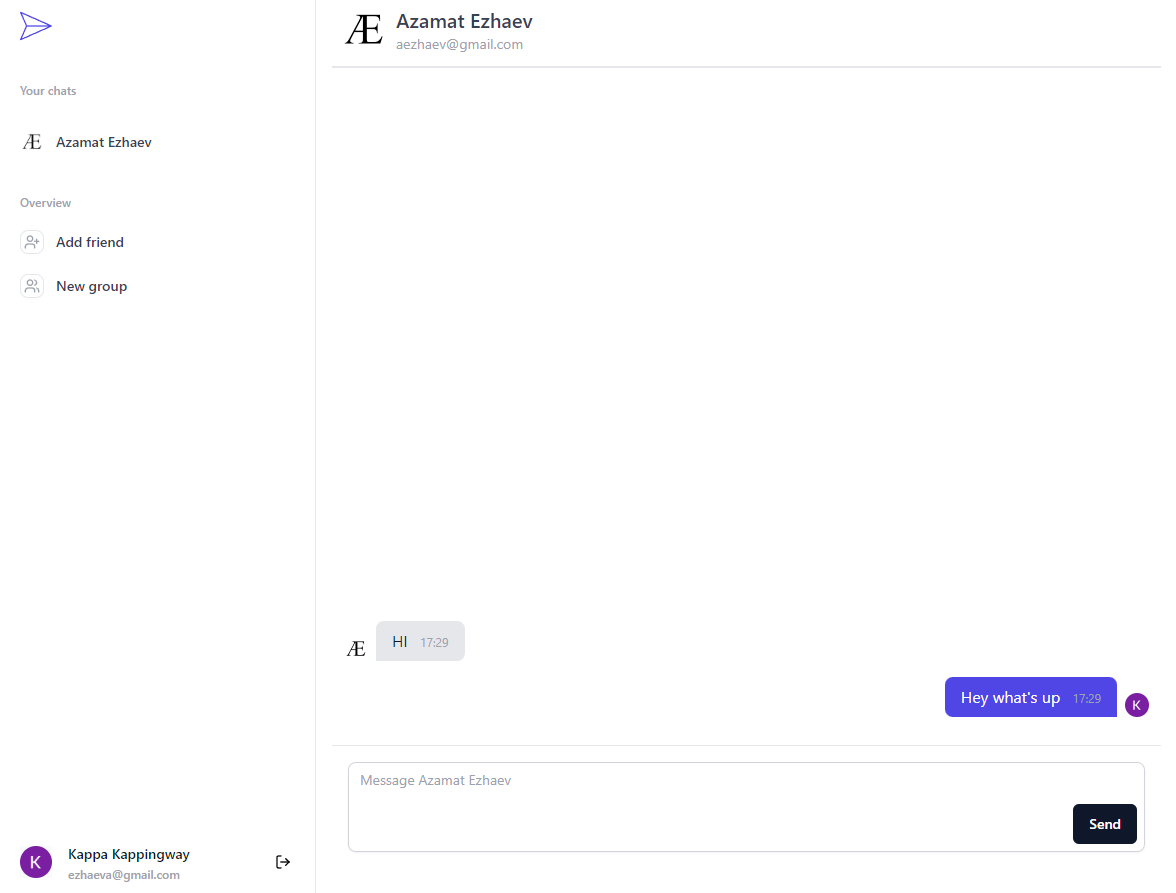1176x893 pixels.
Task: Click Azamat Ezhaev's name in the chat header
Action: click(464, 20)
